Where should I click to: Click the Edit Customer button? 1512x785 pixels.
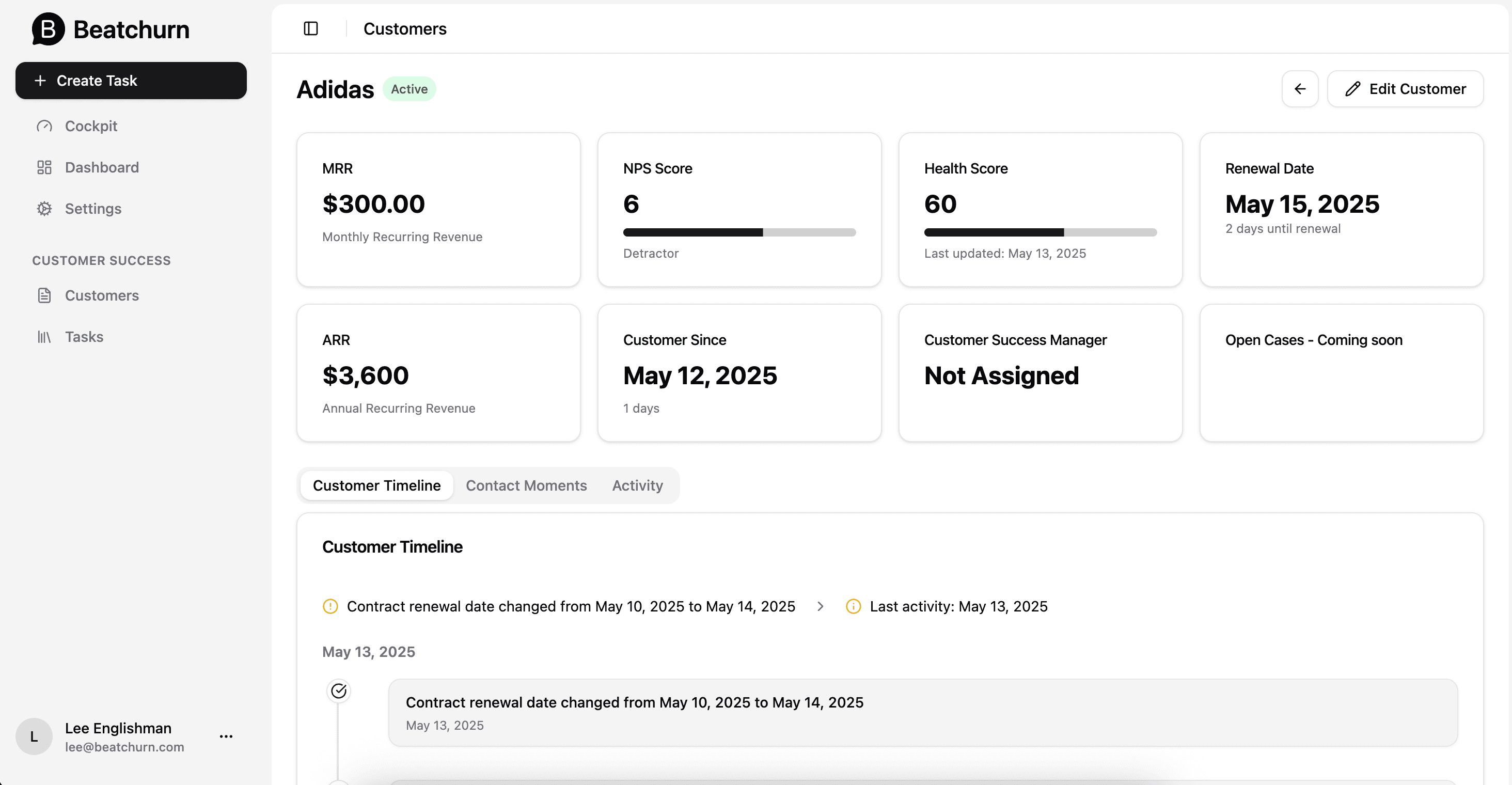click(1405, 89)
